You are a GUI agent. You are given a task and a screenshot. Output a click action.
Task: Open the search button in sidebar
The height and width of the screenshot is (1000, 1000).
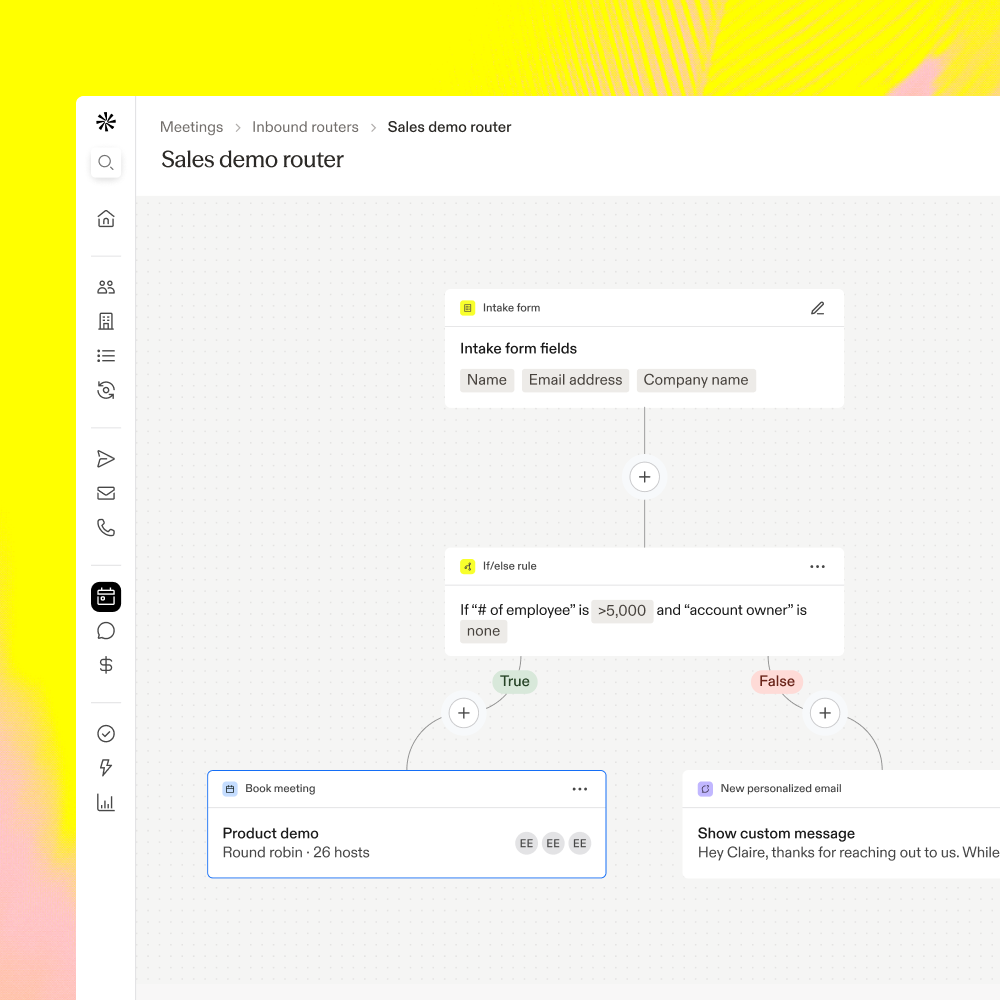coord(106,163)
